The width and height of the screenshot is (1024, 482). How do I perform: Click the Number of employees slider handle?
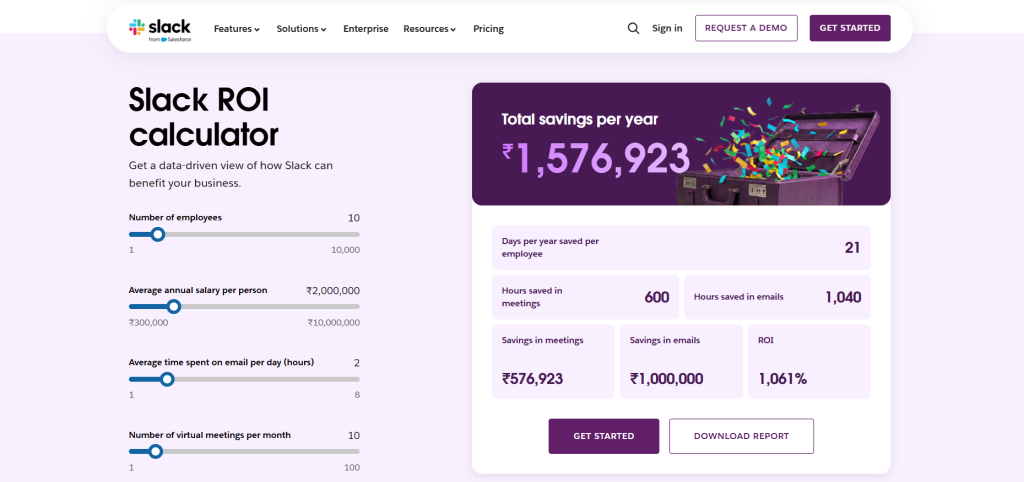(157, 234)
